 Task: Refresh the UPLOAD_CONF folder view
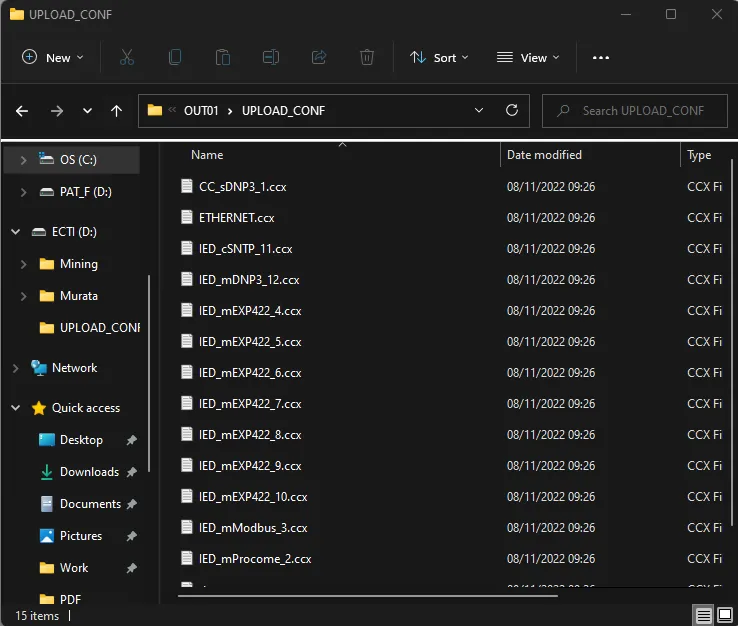point(512,110)
